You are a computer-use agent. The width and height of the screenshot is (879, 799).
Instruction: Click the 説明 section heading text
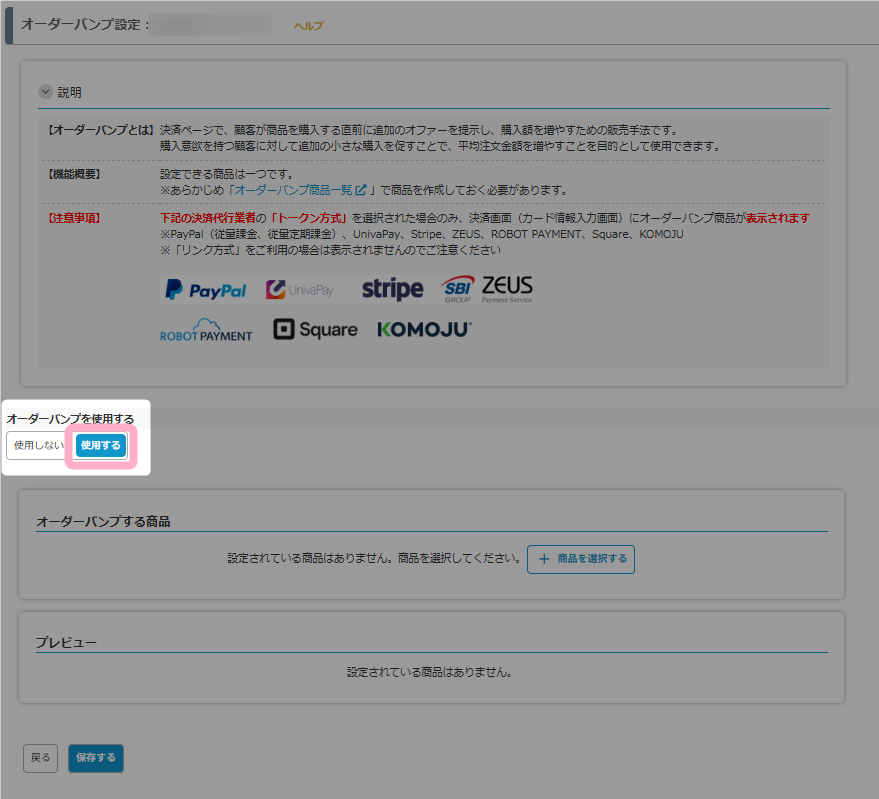coord(70,93)
